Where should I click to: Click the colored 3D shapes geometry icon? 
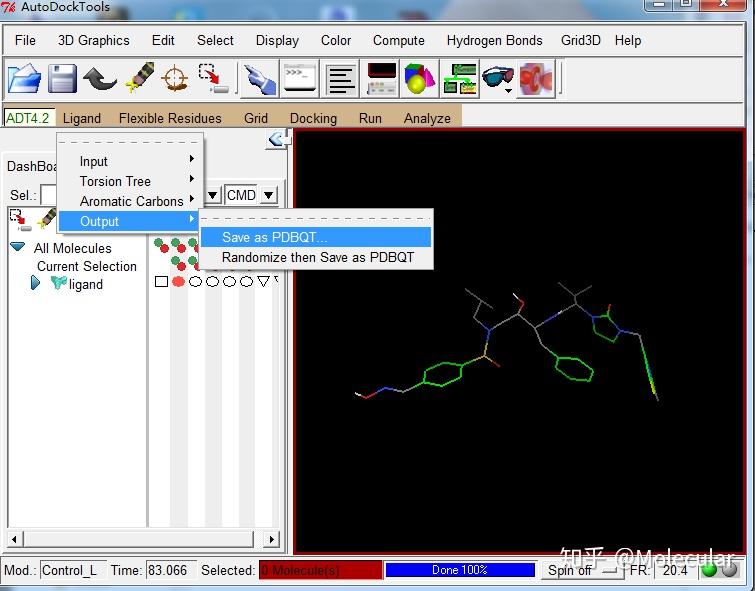(x=419, y=78)
